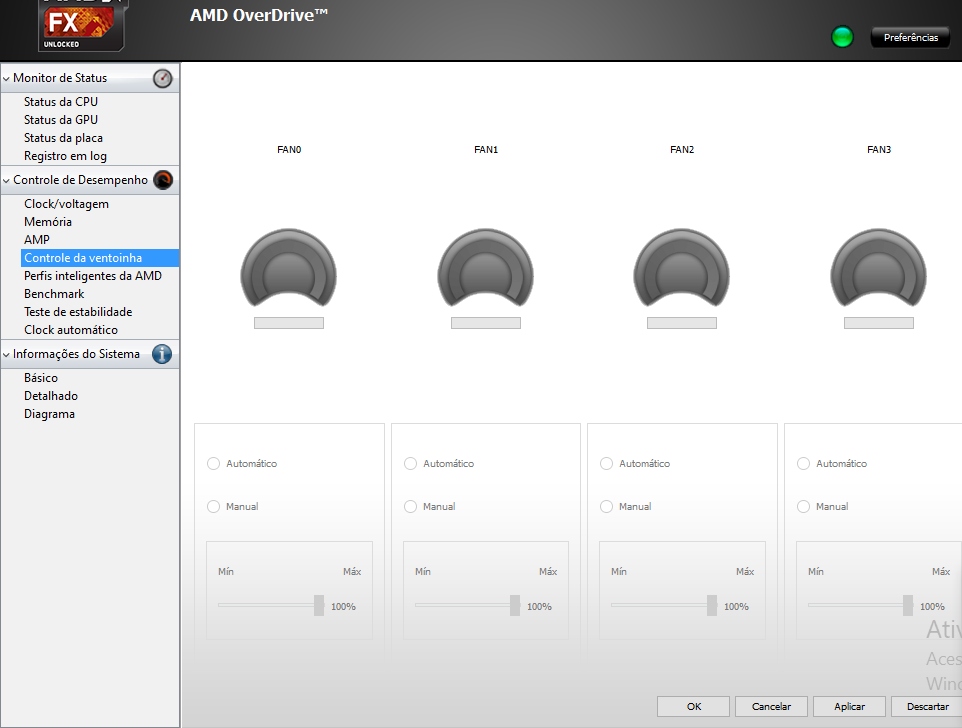
Task: Select Manual radio button for FAN2
Action: [606, 507]
